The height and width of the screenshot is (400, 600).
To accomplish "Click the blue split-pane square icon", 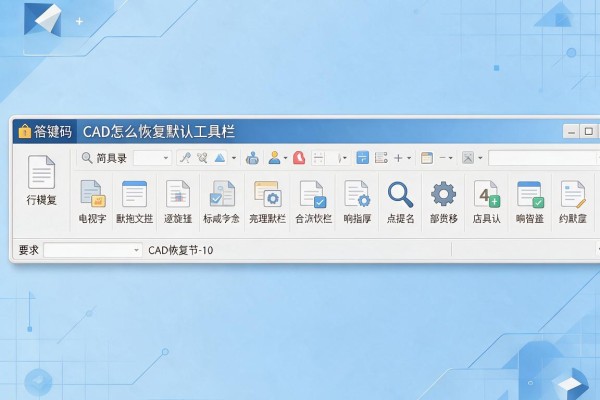I will pyautogui.click(x=362, y=158).
